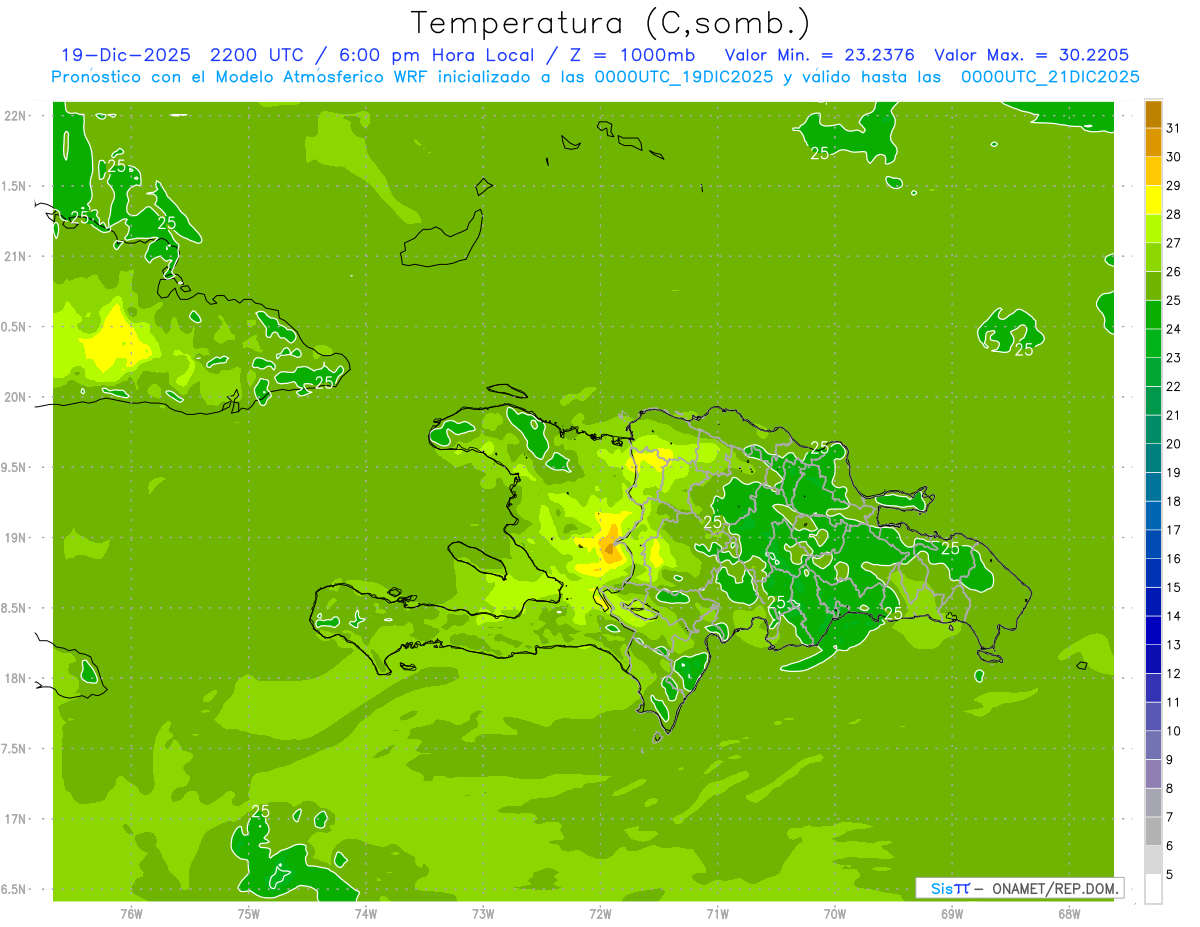Click the colorbar value '26'
This screenshot has width=1200, height=927.
tap(1174, 271)
